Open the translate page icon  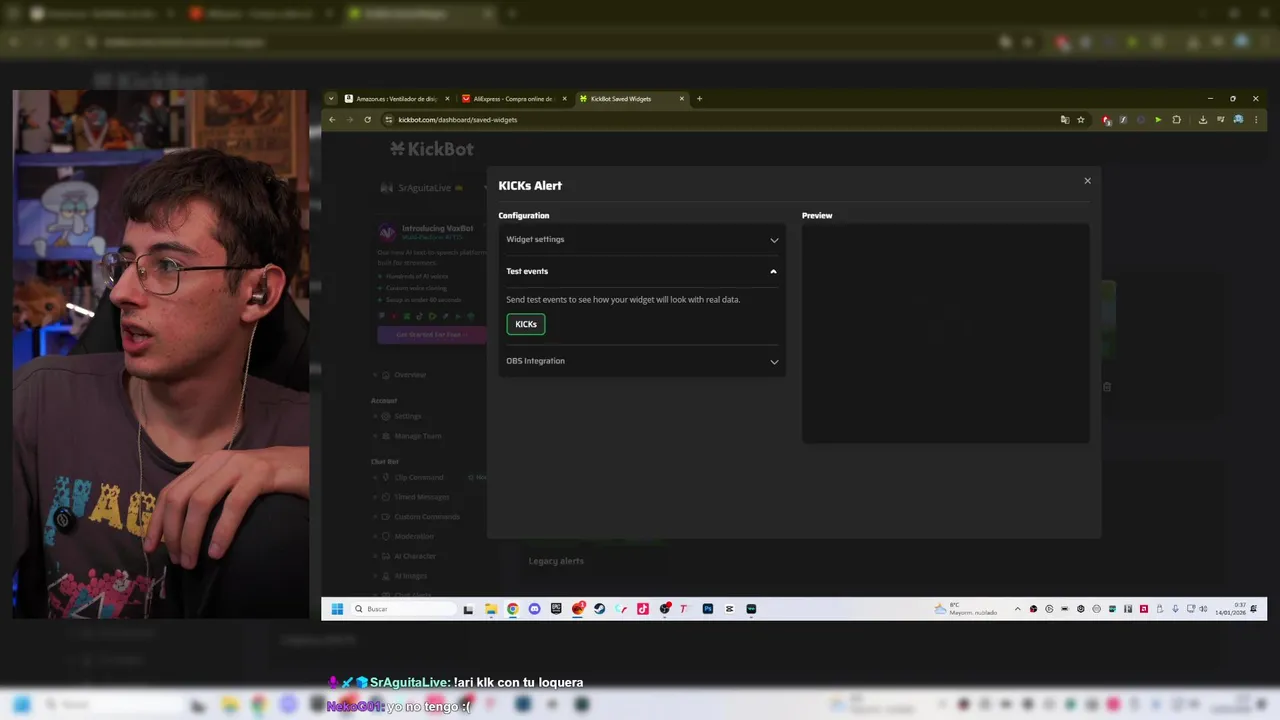(1065, 120)
